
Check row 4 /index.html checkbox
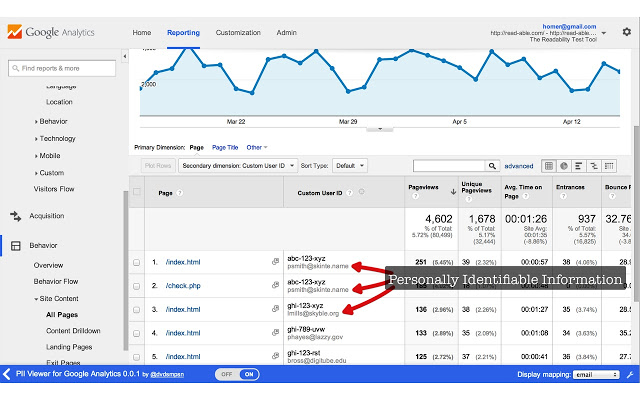137,333
